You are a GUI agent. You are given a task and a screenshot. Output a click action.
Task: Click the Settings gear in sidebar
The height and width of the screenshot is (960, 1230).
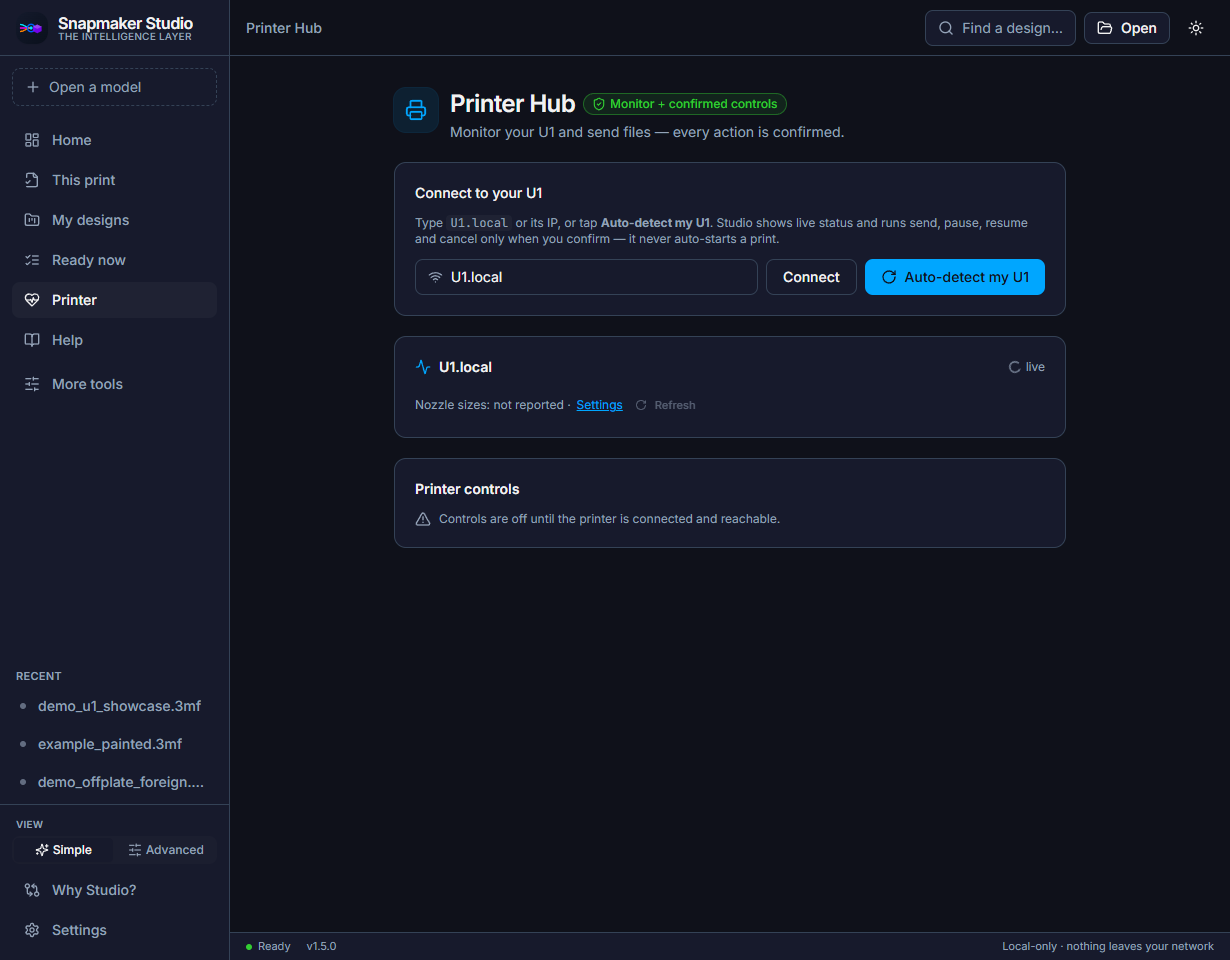(x=32, y=930)
